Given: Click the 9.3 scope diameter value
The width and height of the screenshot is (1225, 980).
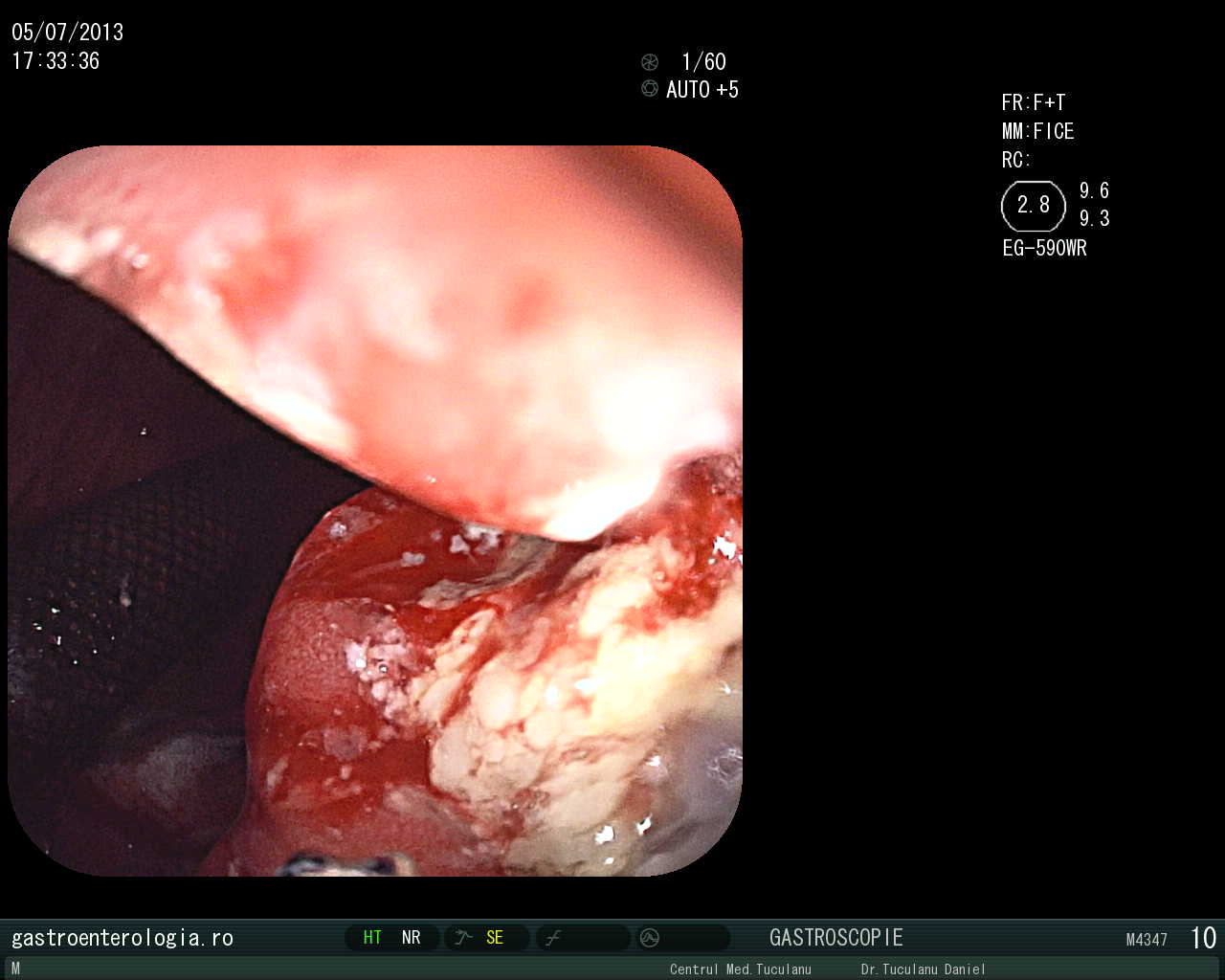Looking at the screenshot, I should (1095, 218).
